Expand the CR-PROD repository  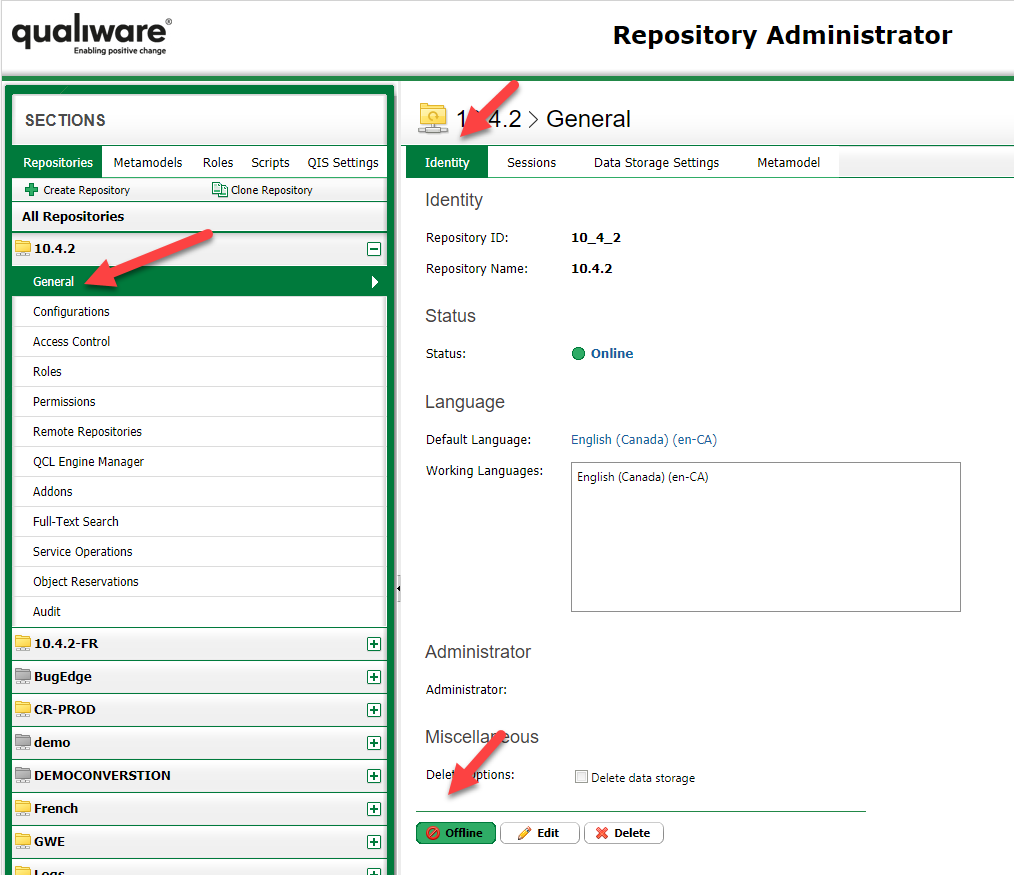pyautogui.click(x=374, y=710)
